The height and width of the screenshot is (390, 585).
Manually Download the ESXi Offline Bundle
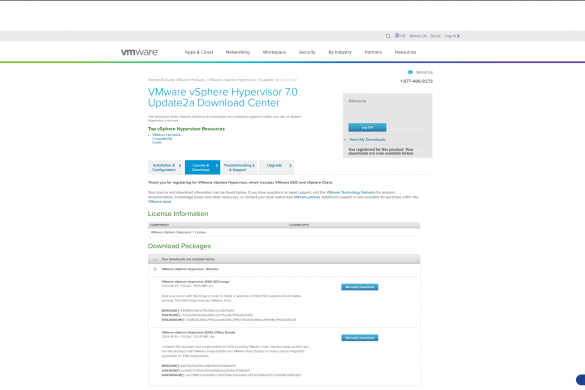[x=360, y=338]
